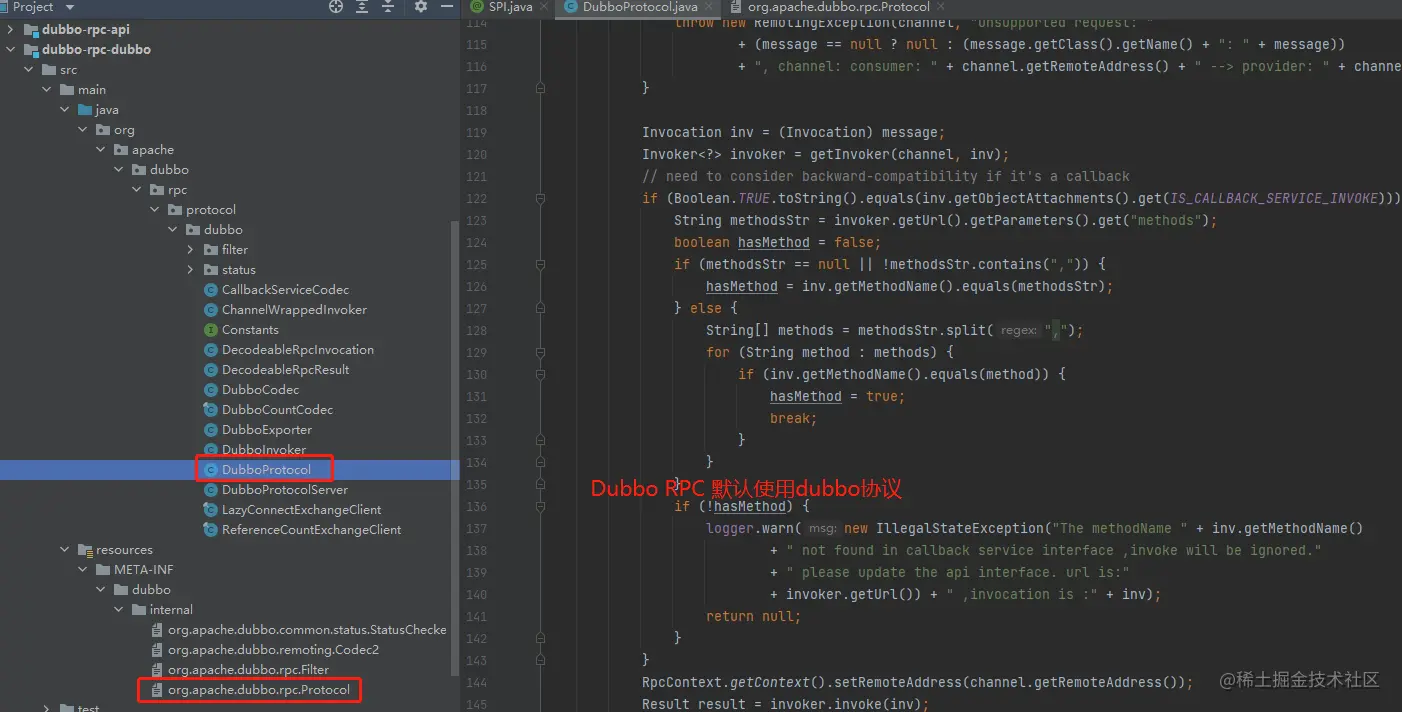Click the Expand All icon in Project panel
The height and width of the screenshot is (712, 1402).
coord(363,6)
